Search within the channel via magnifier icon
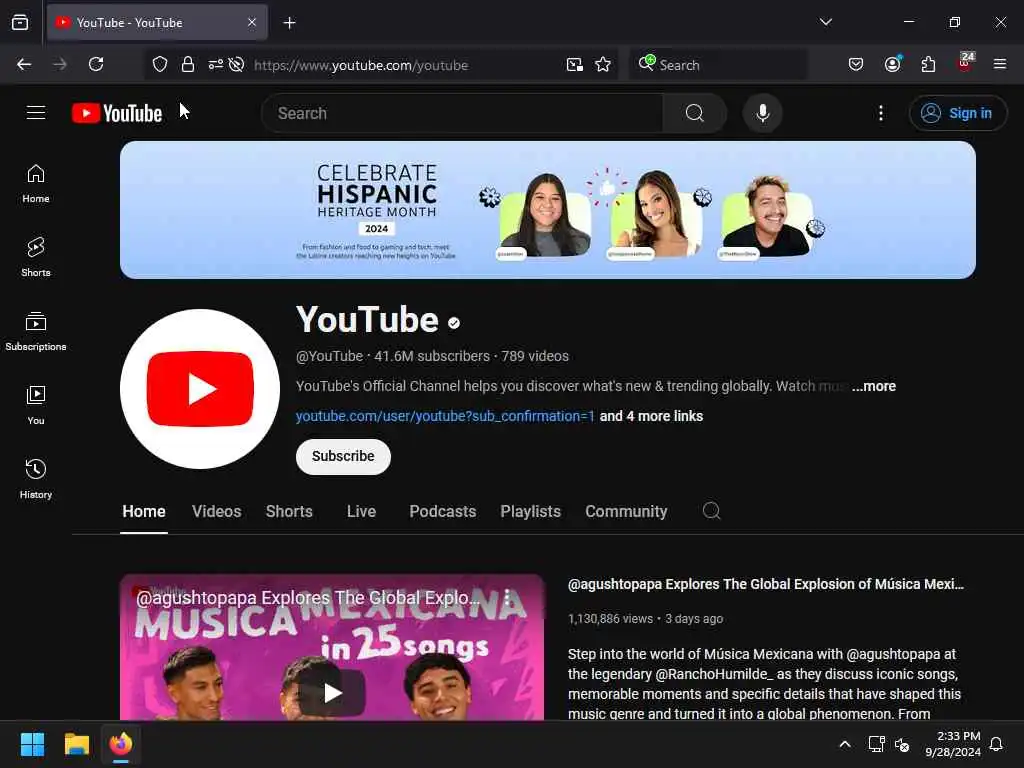This screenshot has width=1024, height=768. (711, 511)
